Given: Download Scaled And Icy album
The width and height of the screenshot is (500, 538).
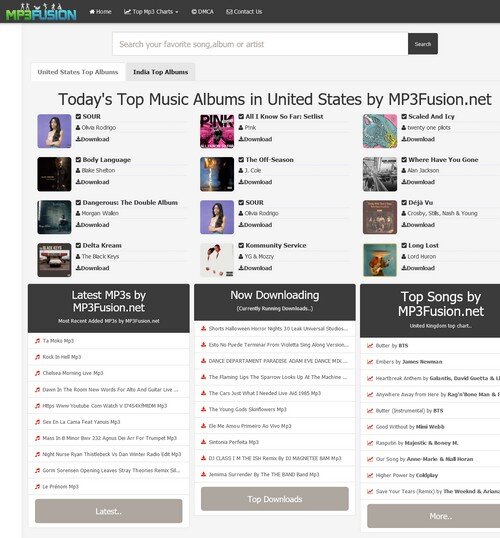Looking at the screenshot, I should [418, 139].
